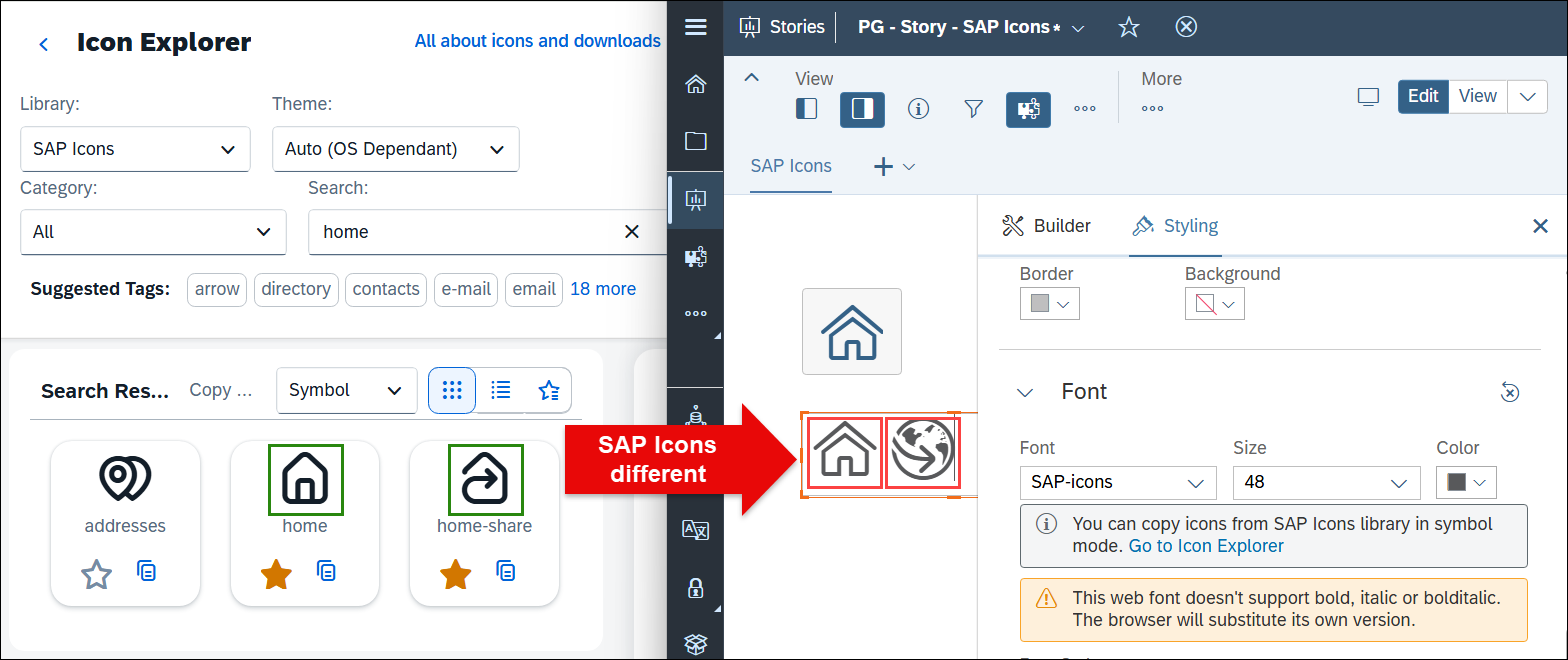Open the Symbol copy mode dropdown
Screen dimensions: 1568x660
point(347,390)
